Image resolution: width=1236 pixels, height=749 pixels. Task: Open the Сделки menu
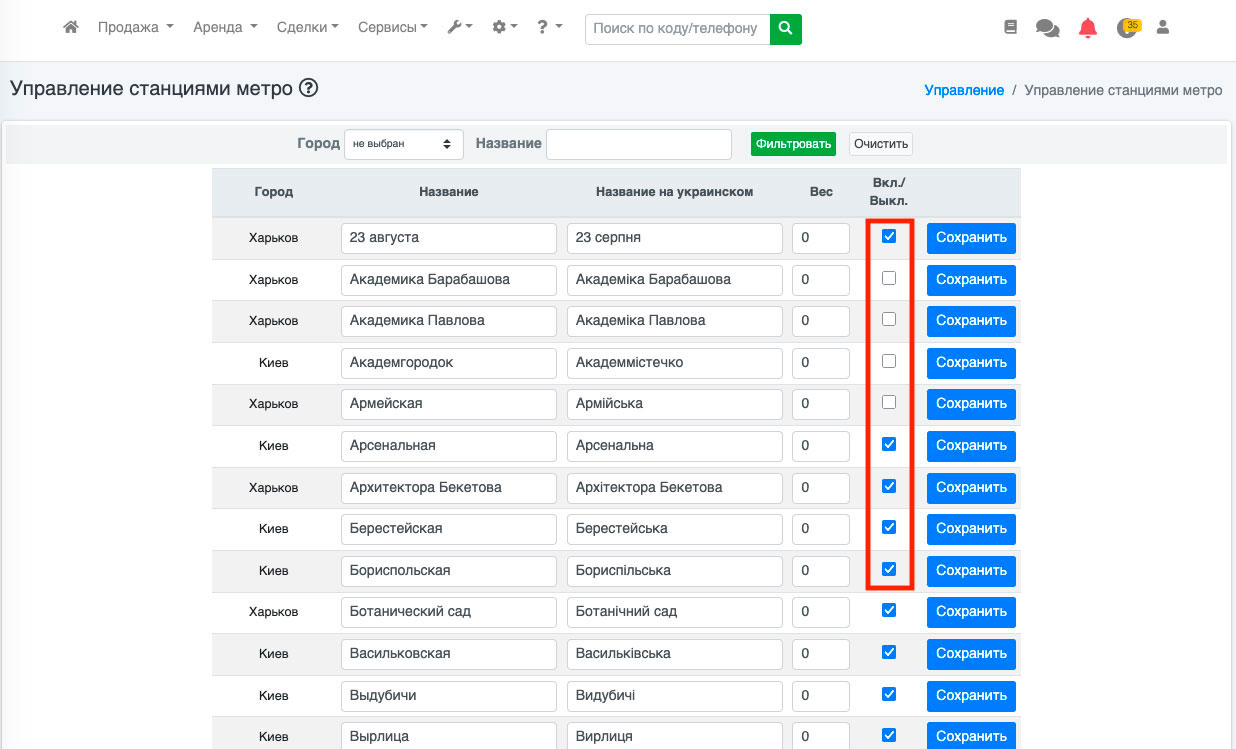[x=307, y=28]
